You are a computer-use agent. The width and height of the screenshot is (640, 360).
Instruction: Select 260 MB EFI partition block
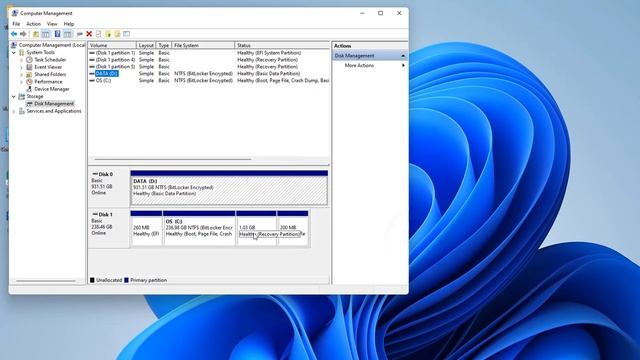[146, 229]
